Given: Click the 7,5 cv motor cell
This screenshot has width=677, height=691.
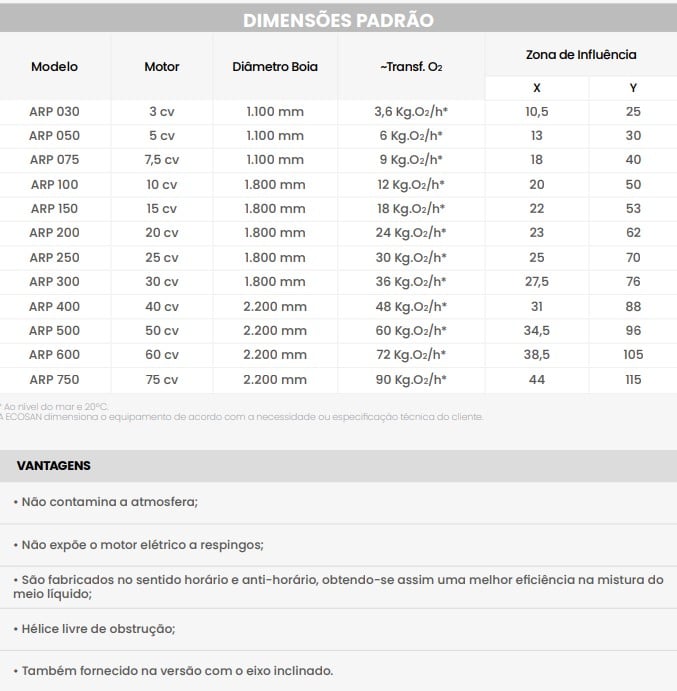Looking at the screenshot, I should 161,160.
